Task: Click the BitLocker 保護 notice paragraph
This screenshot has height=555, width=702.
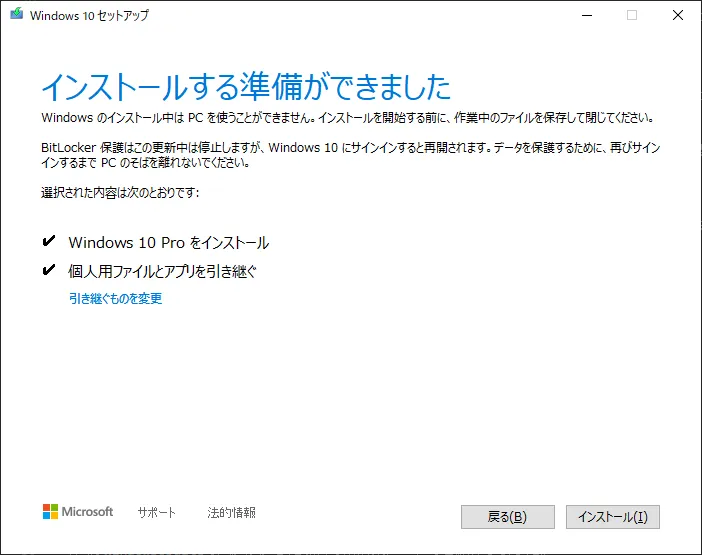Action: click(x=351, y=155)
